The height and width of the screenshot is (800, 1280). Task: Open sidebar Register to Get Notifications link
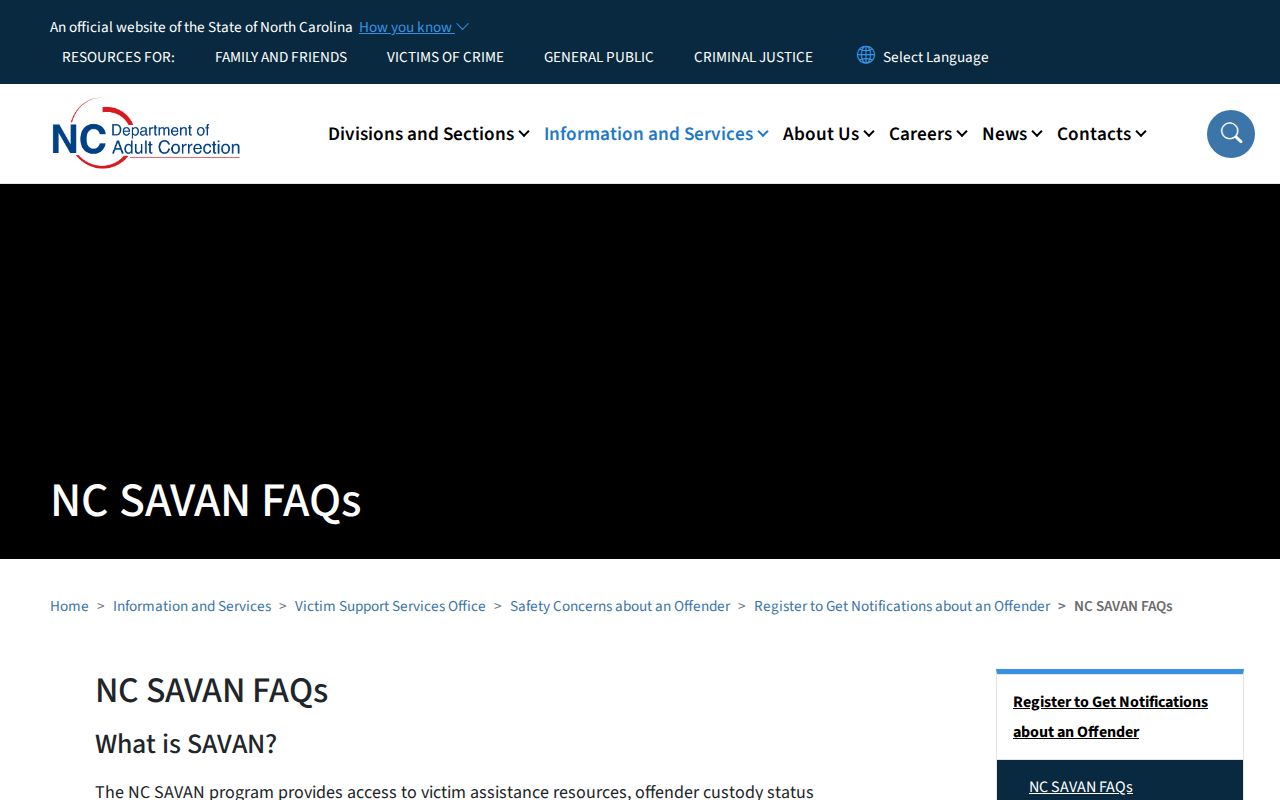[1110, 716]
